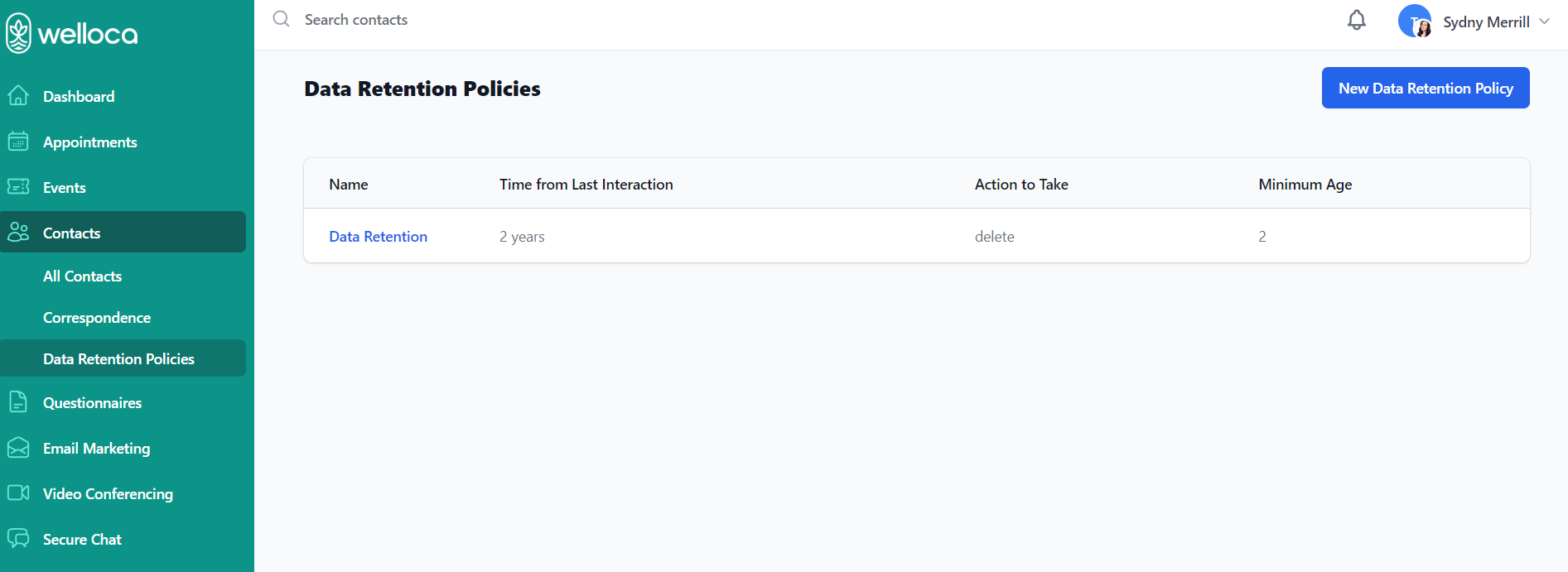Click the Dashboard home icon
The height and width of the screenshot is (572, 1568).
pyautogui.click(x=18, y=96)
